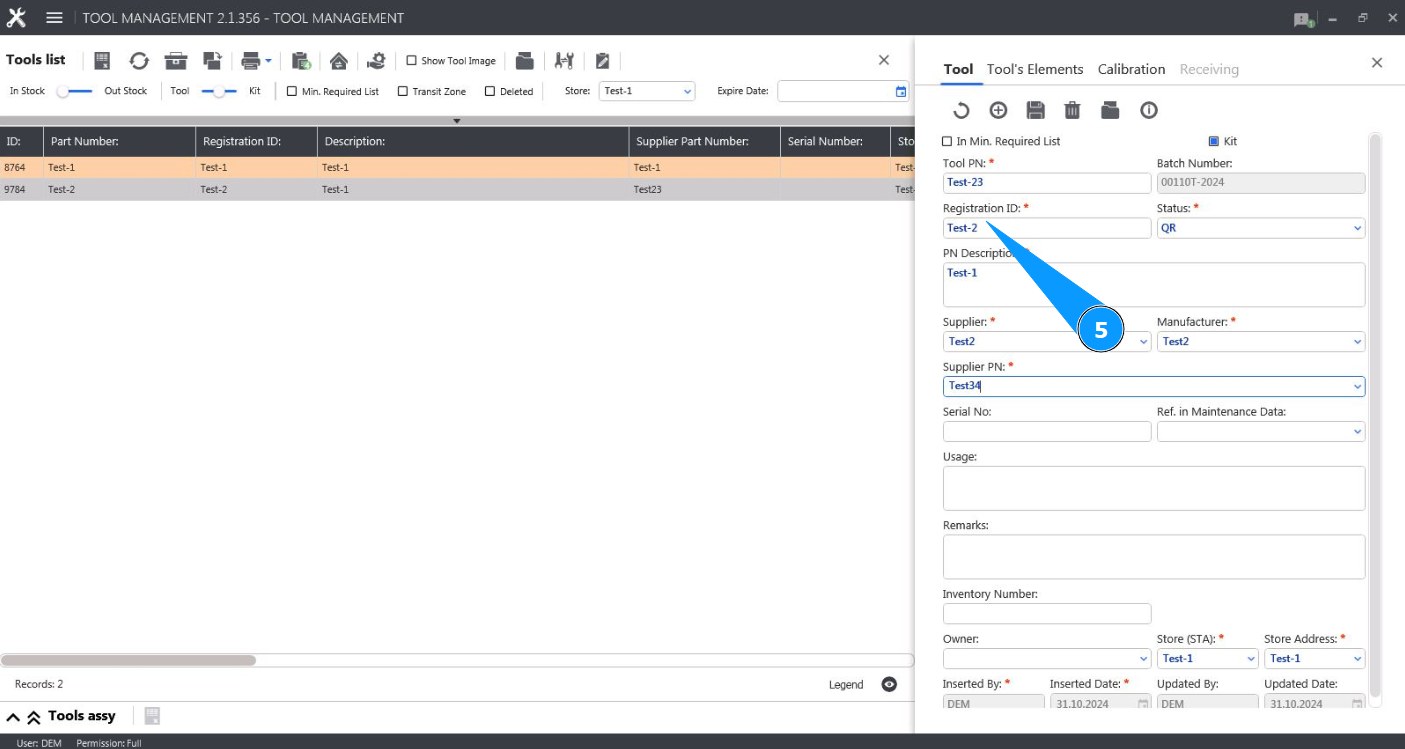Click the Serial No input field

click(1047, 431)
